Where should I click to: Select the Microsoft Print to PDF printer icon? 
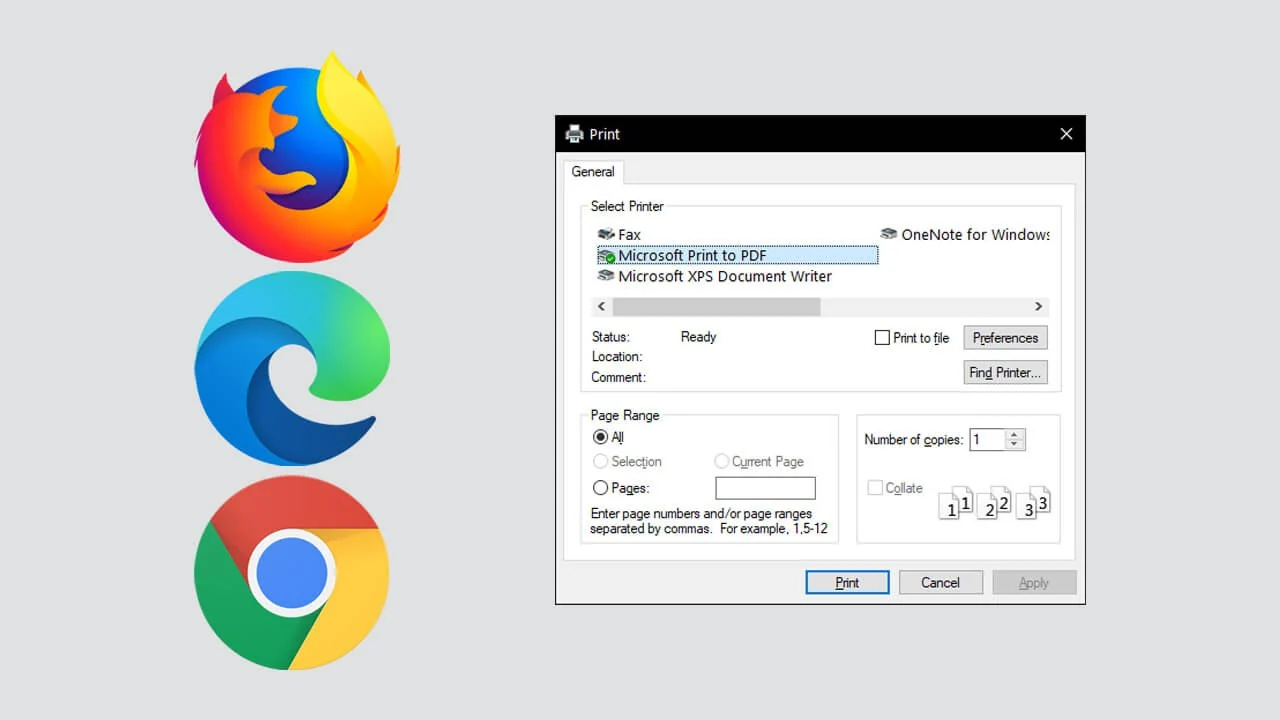click(606, 256)
